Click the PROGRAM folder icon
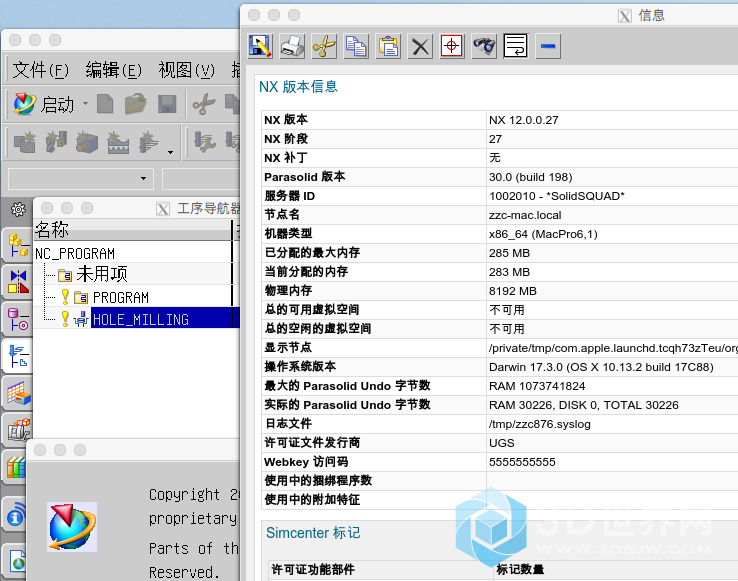 coord(80,298)
